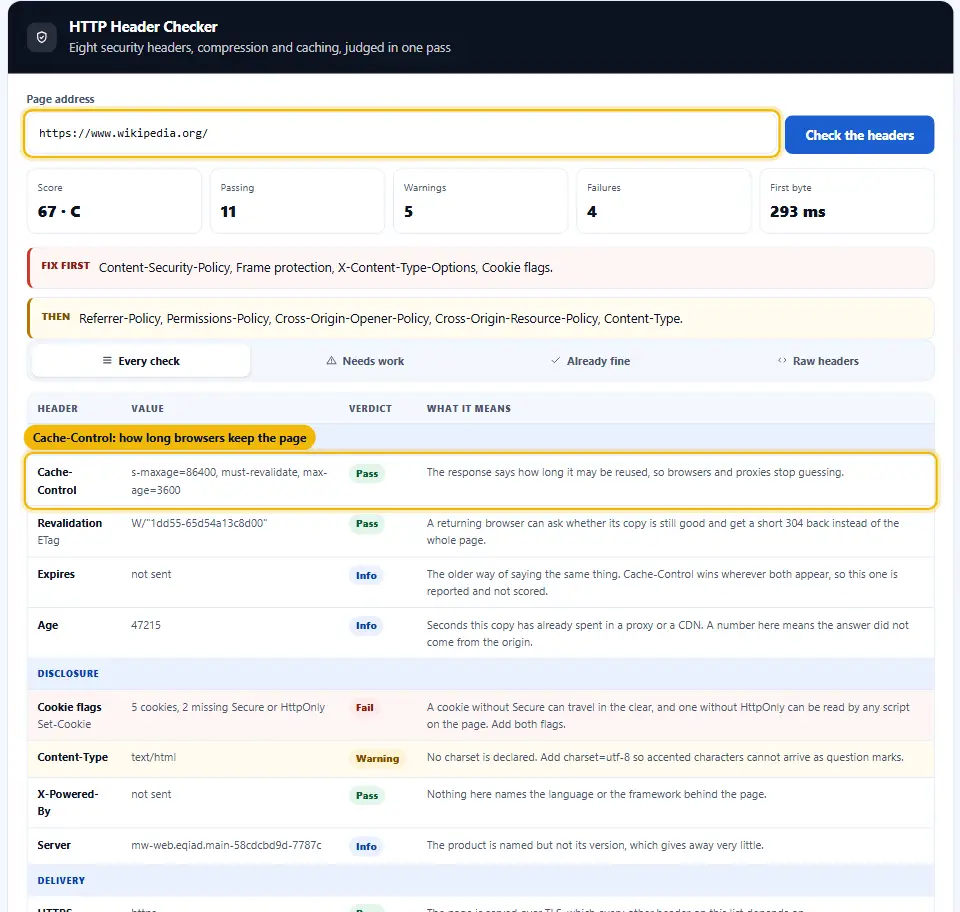Image resolution: width=960 pixels, height=912 pixels.
Task: Click the FIX FIRST label
Action: 66,266
